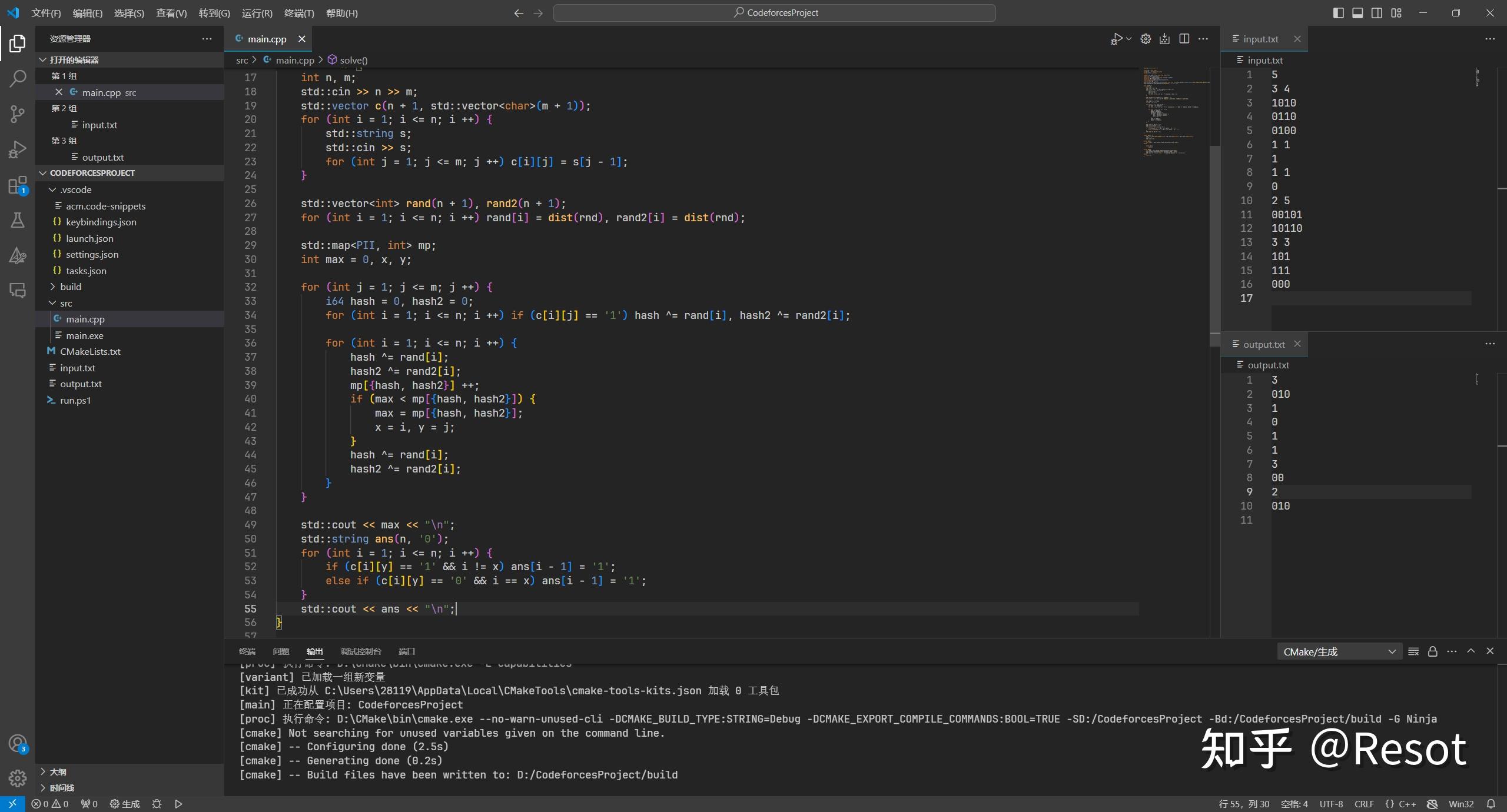
Task: Split the editor with the split icon
Action: coord(1183,39)
